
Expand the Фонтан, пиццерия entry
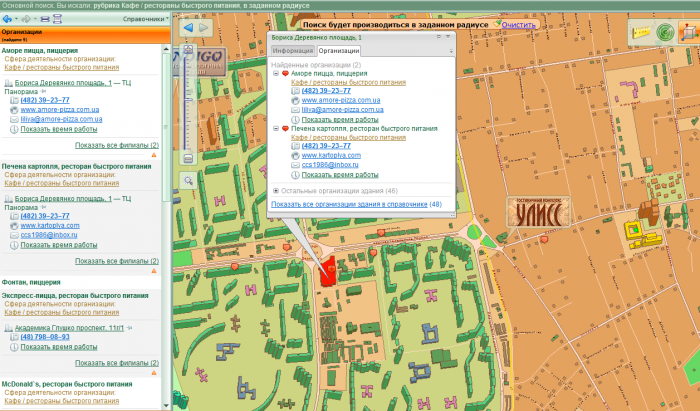click(x=31, y=282)
